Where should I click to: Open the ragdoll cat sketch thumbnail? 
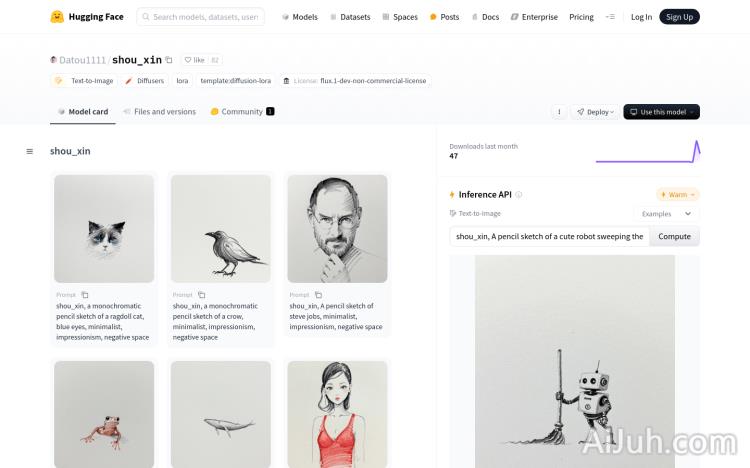point(104,229)
